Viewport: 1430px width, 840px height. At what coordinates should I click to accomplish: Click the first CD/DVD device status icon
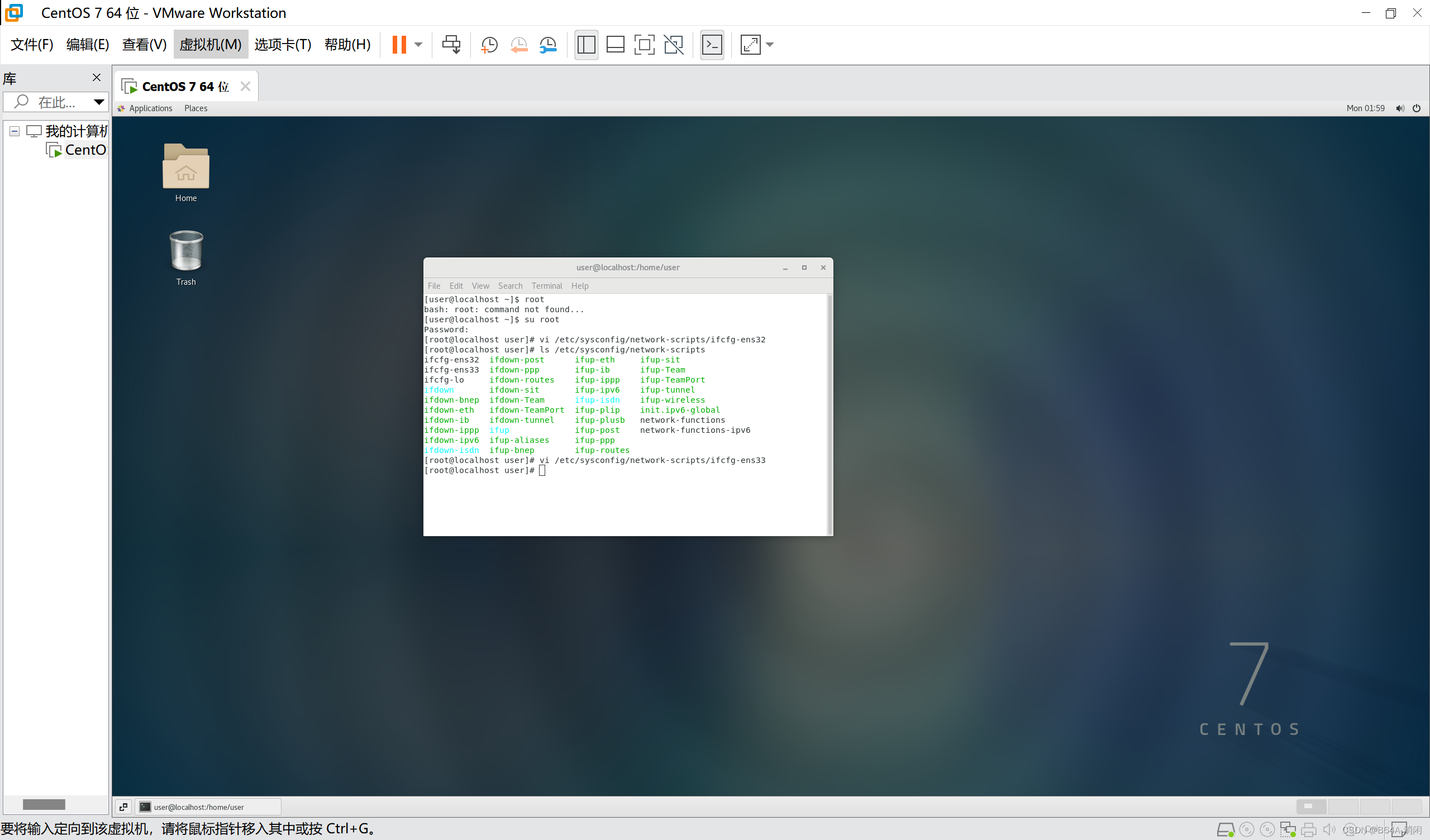coord(1247,830)
